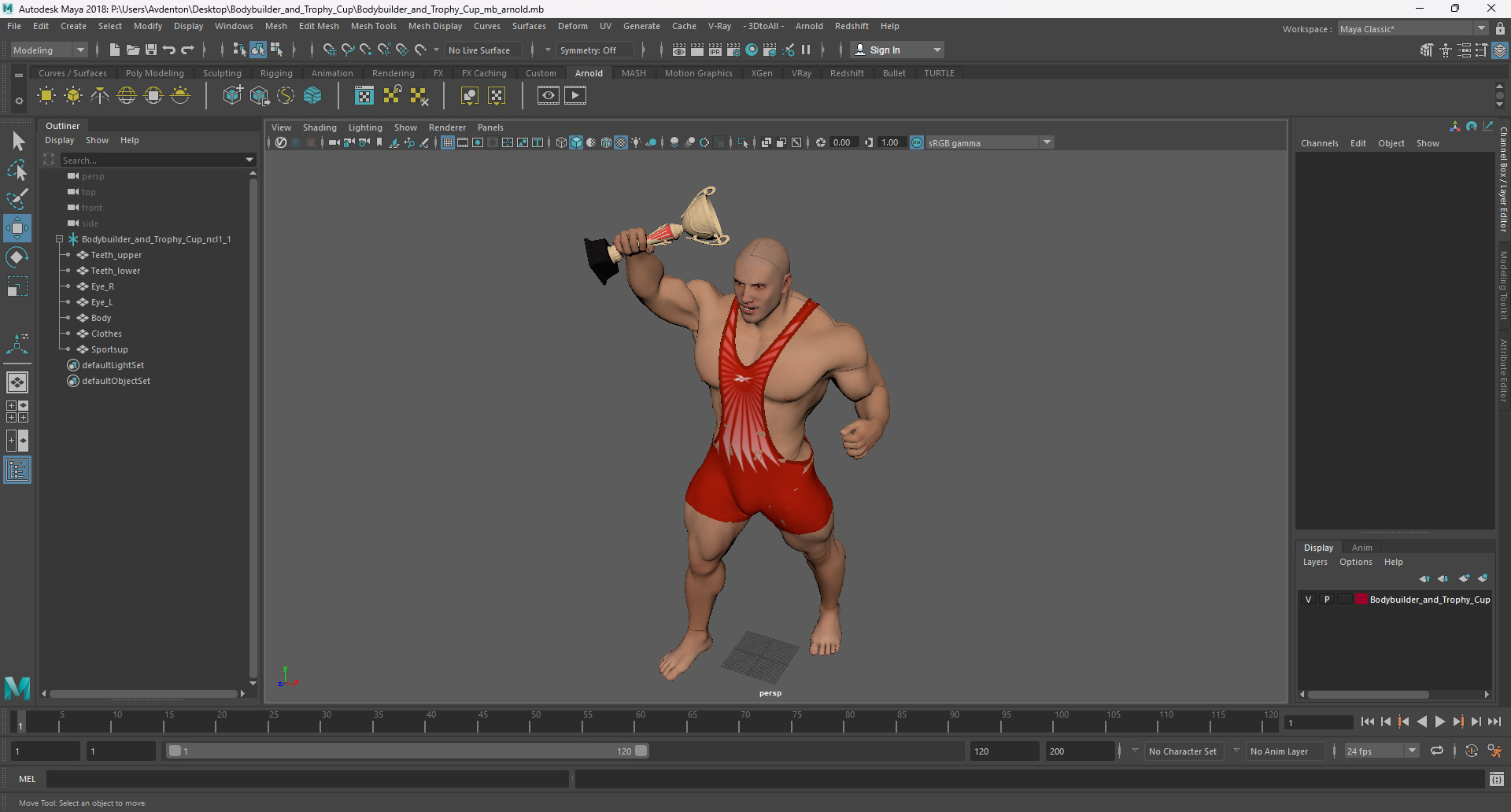Choose the Paint selection tool in toolbox

coord(17,198)
